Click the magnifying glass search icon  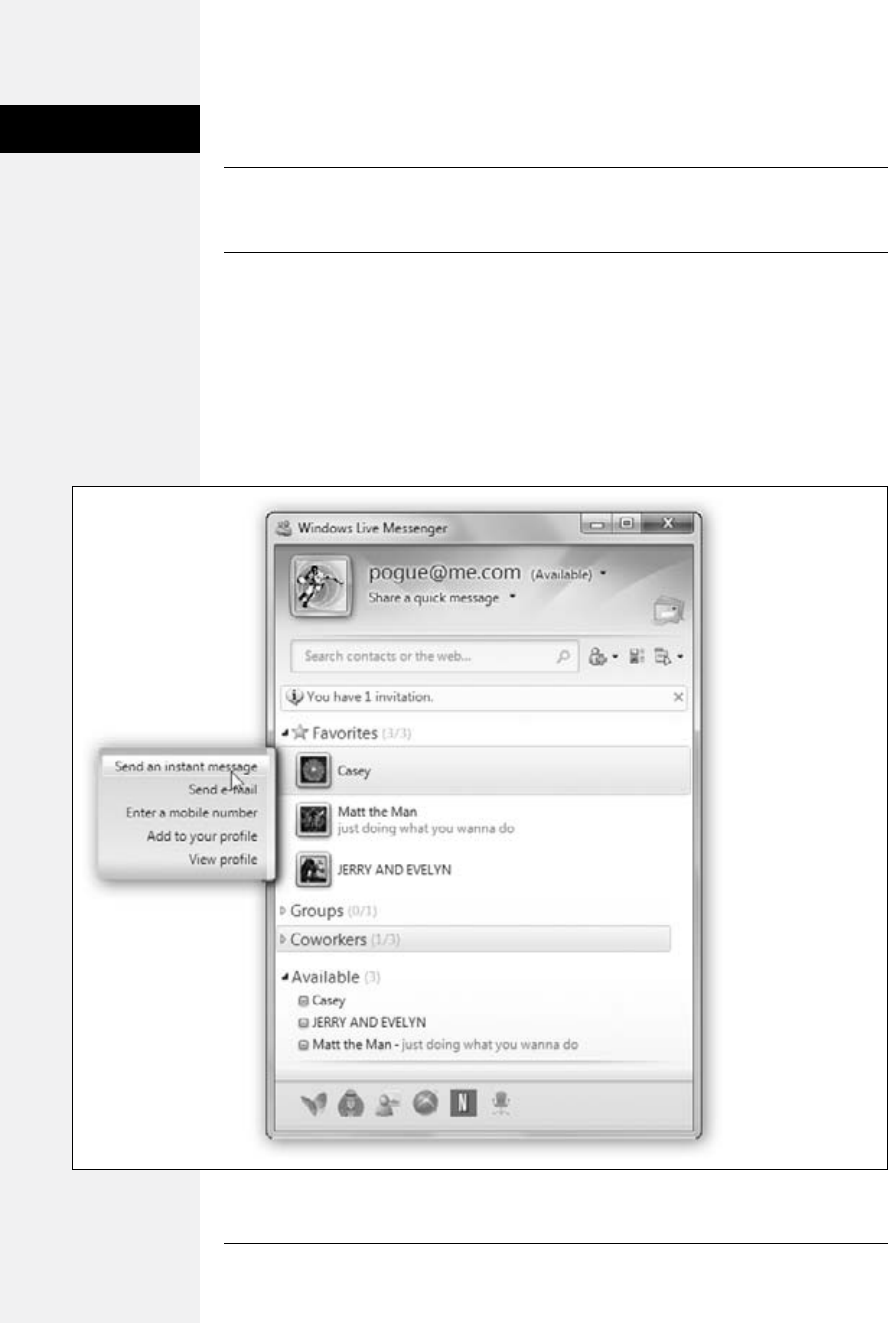(x=564, y=657)
